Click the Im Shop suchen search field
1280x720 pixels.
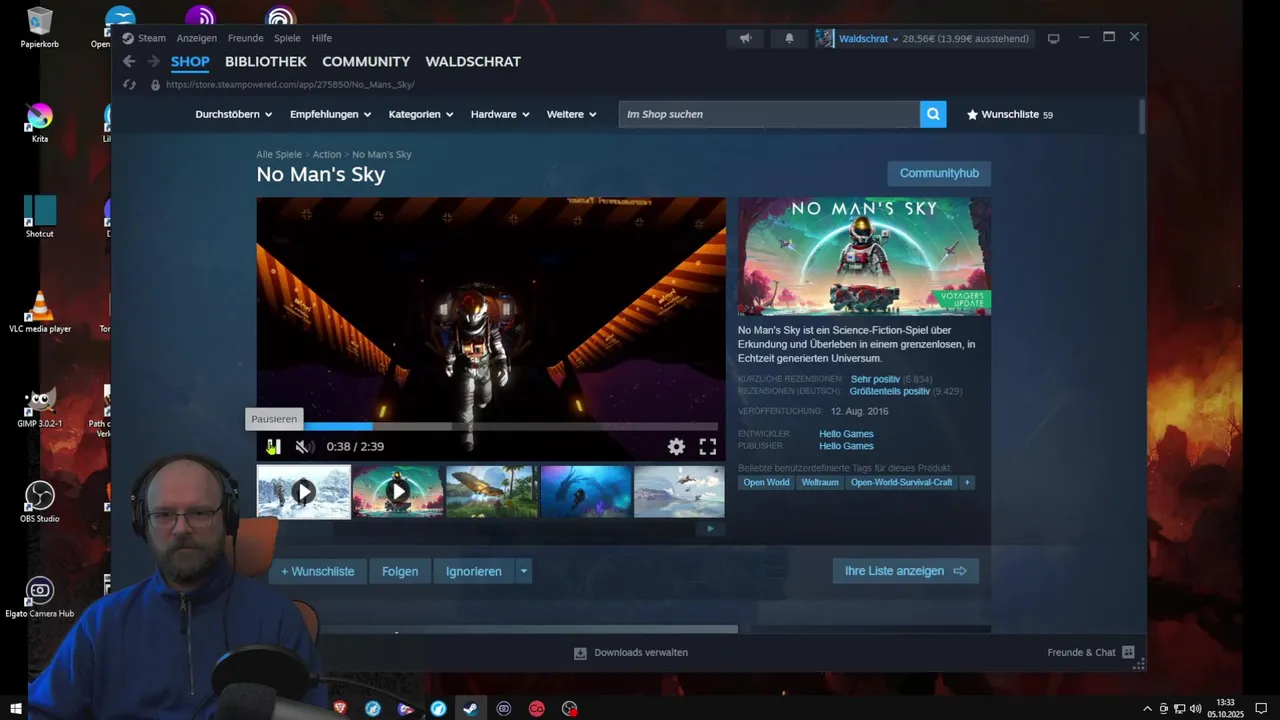(x=769, y=114)
